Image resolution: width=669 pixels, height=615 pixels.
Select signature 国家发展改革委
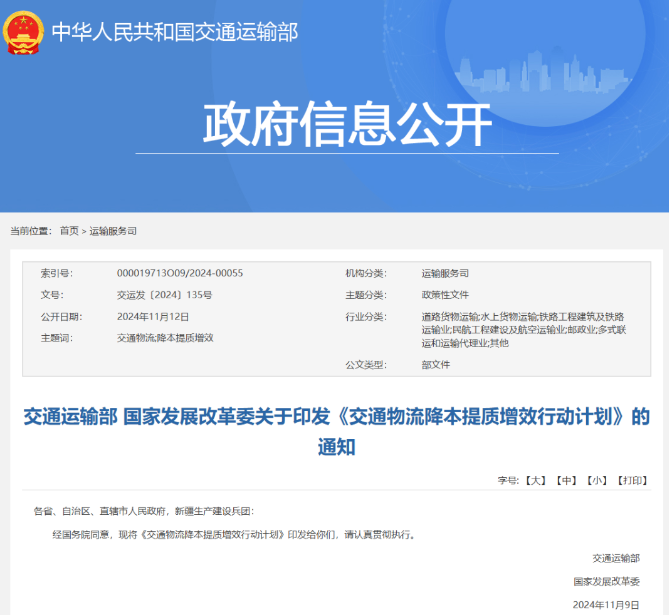(607, 581)
